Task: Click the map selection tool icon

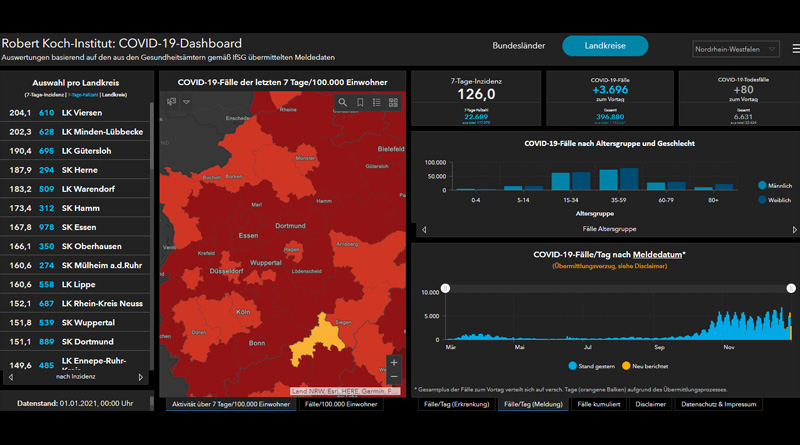Action: 171,102
